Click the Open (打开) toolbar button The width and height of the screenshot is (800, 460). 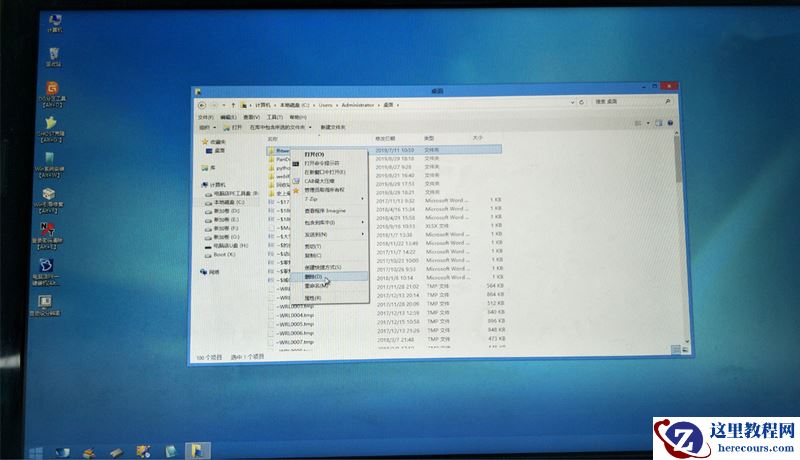point(233,127)
